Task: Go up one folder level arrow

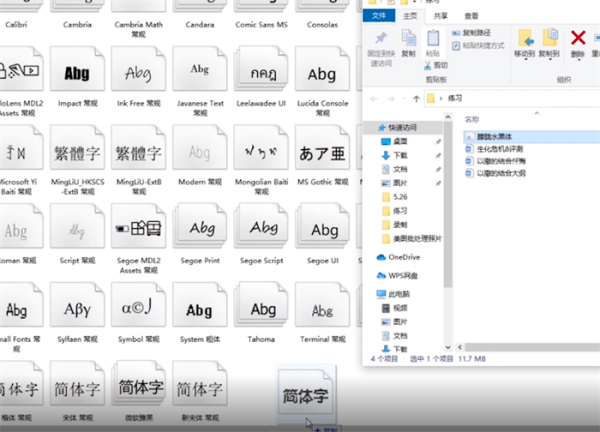Action: [416, 99]
